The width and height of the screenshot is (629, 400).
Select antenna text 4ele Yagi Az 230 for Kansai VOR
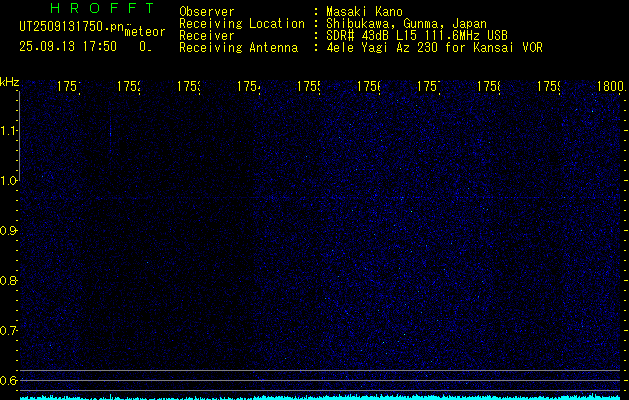click(434, 48)
